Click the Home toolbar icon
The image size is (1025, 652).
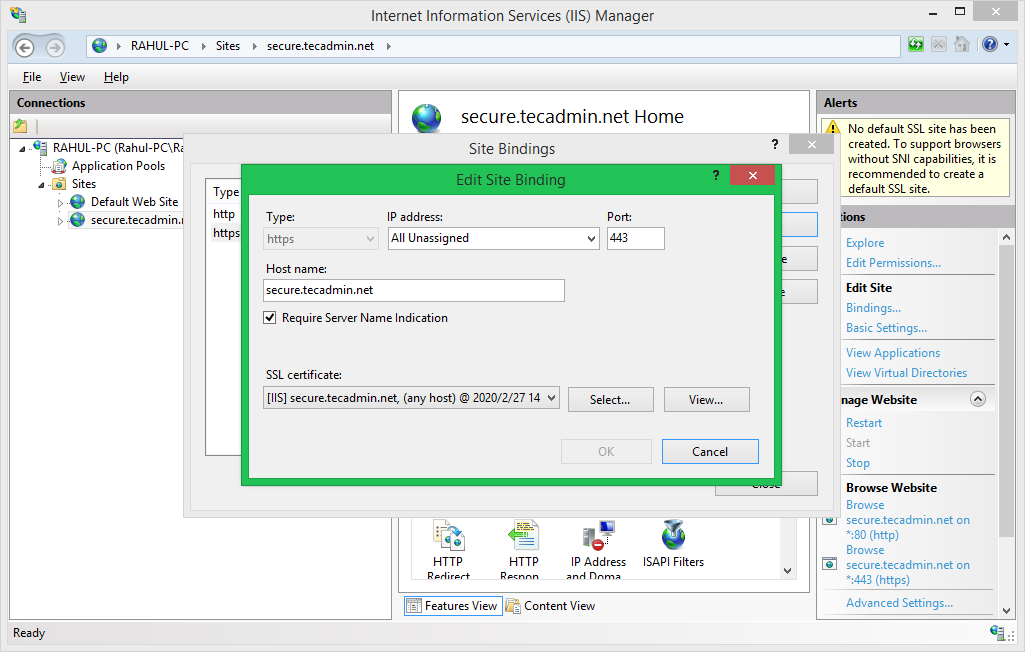[962, 44]
